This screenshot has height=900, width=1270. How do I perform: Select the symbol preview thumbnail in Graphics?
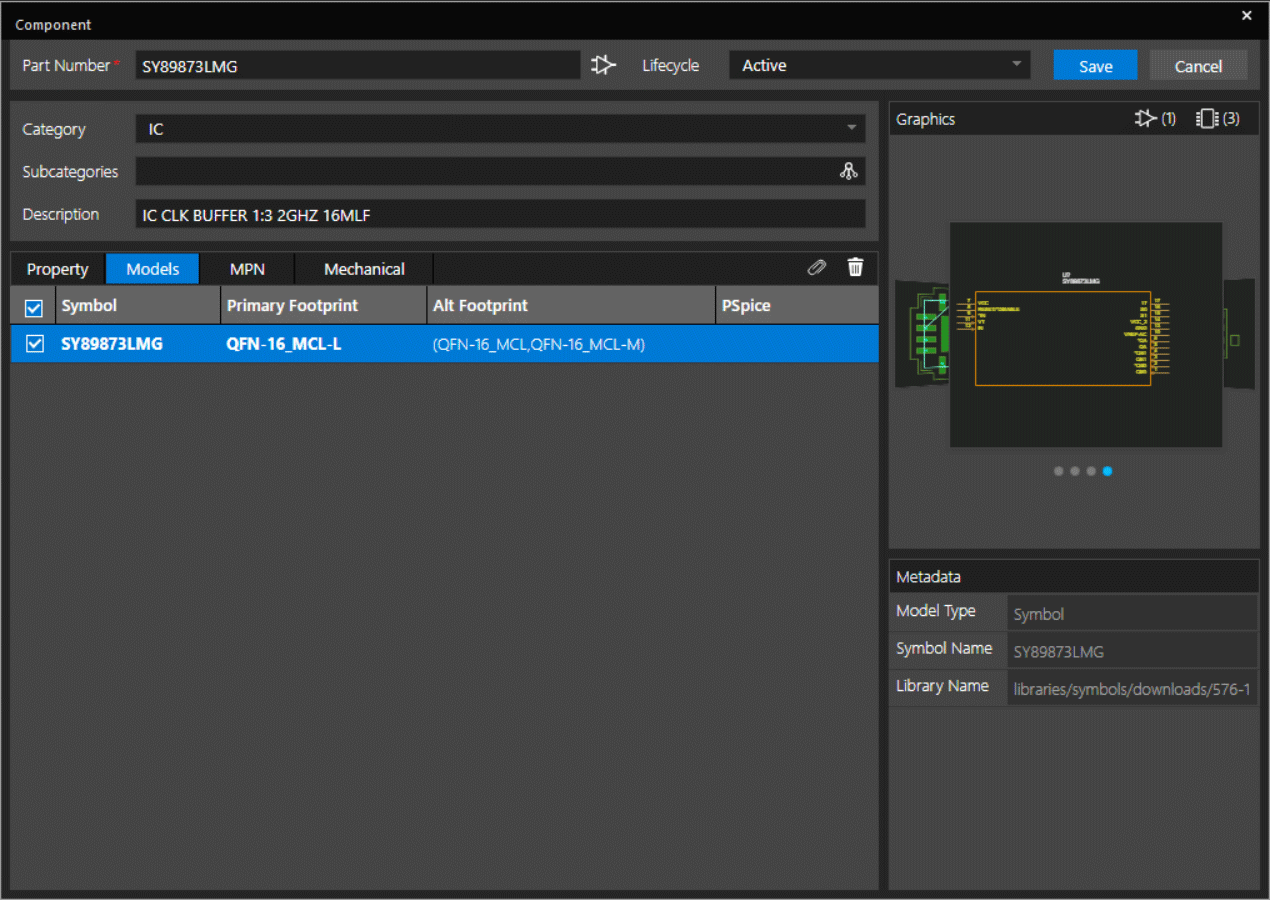[x=1085, y=334]
